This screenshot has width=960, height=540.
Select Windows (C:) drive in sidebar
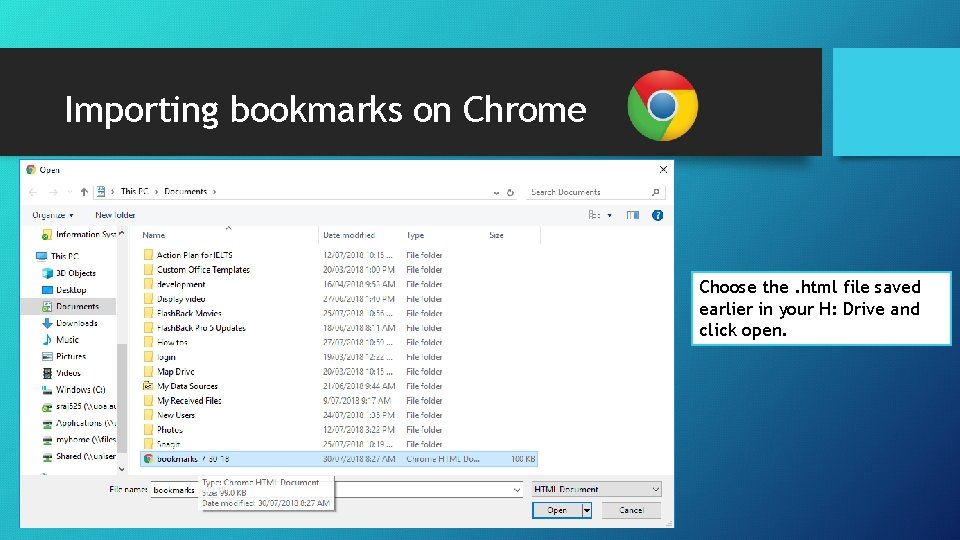[x=80, y=389]
